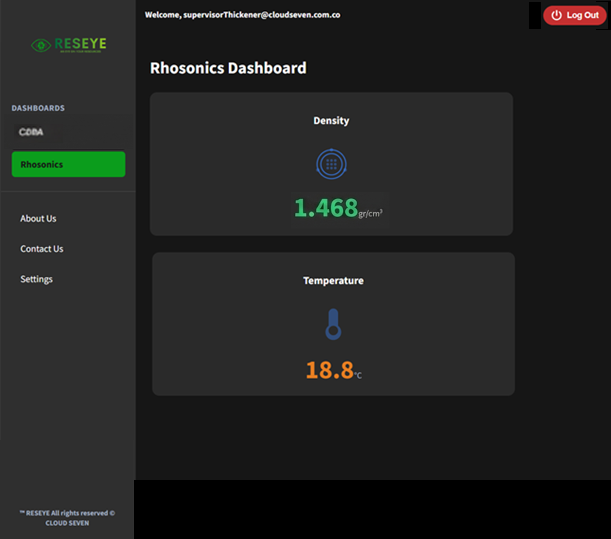The height and width of the screenshot is (539, 611).
Task: Click the Density sensor gauge icon
Action: [331, 164]
